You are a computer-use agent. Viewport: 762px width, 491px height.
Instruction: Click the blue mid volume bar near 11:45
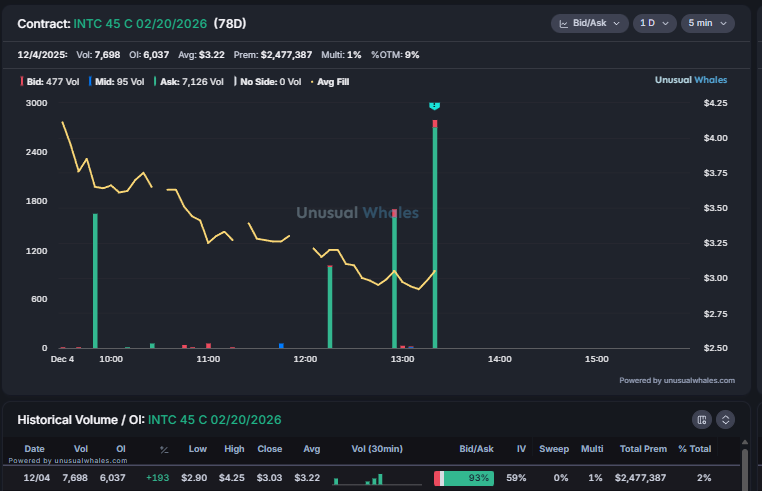tap(281, 346)
